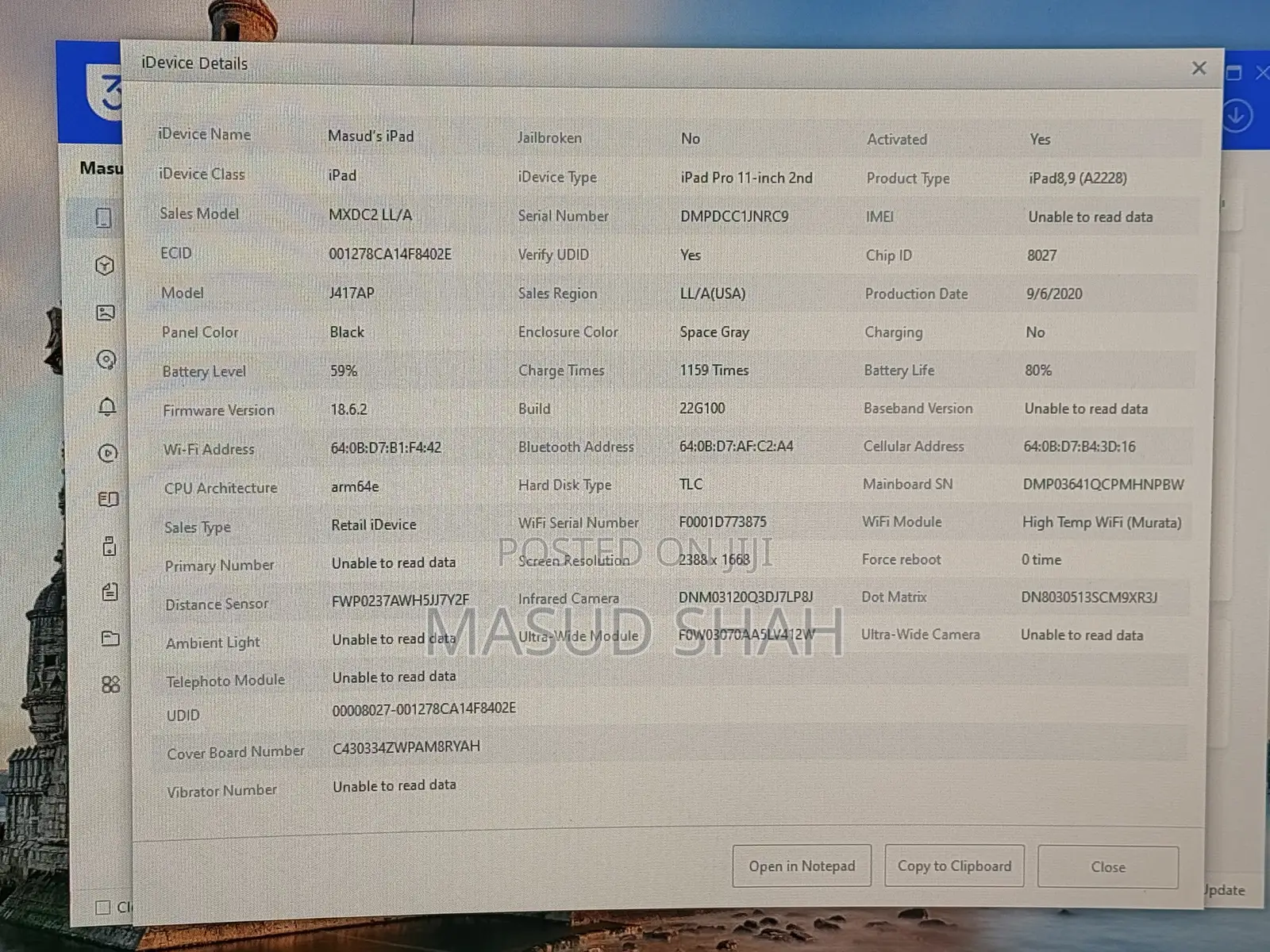
Task: Maximize the main 3uTools window
Action: (1233, 73)
